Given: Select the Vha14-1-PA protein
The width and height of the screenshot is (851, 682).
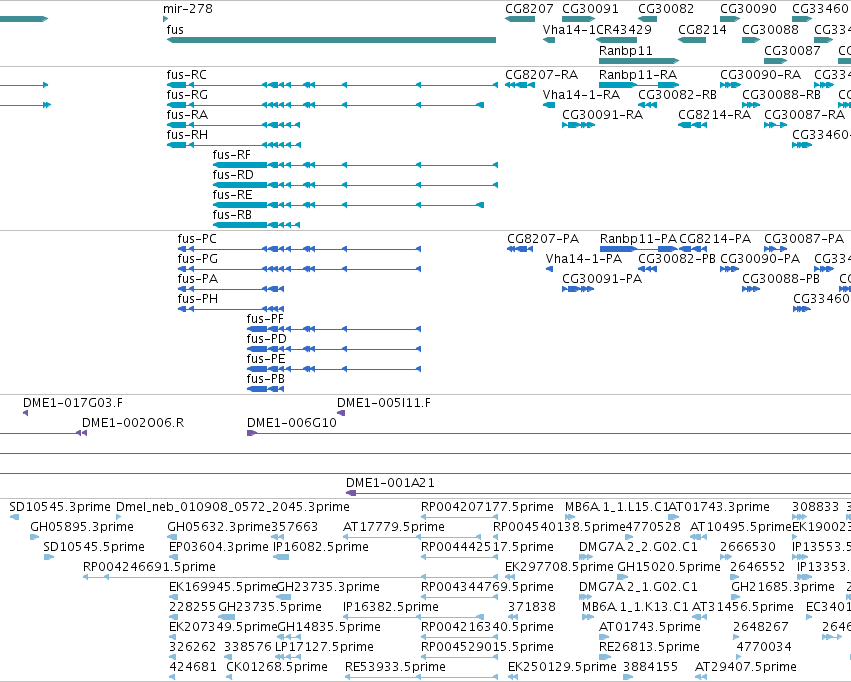Looking at the screenshot, I should tap(549, 269).
